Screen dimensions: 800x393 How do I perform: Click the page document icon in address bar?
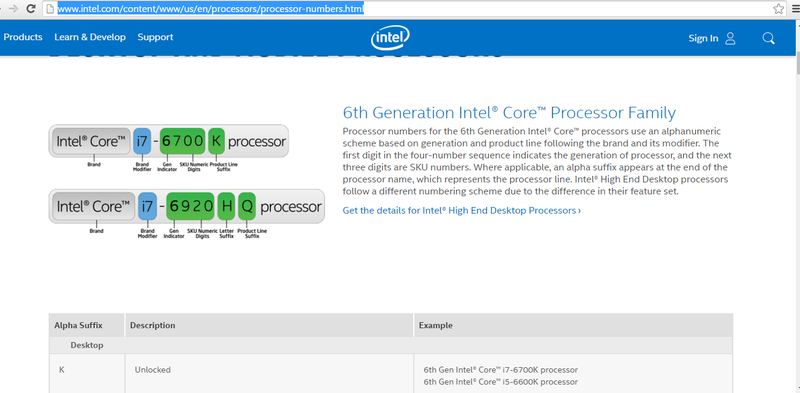(49, 9)
